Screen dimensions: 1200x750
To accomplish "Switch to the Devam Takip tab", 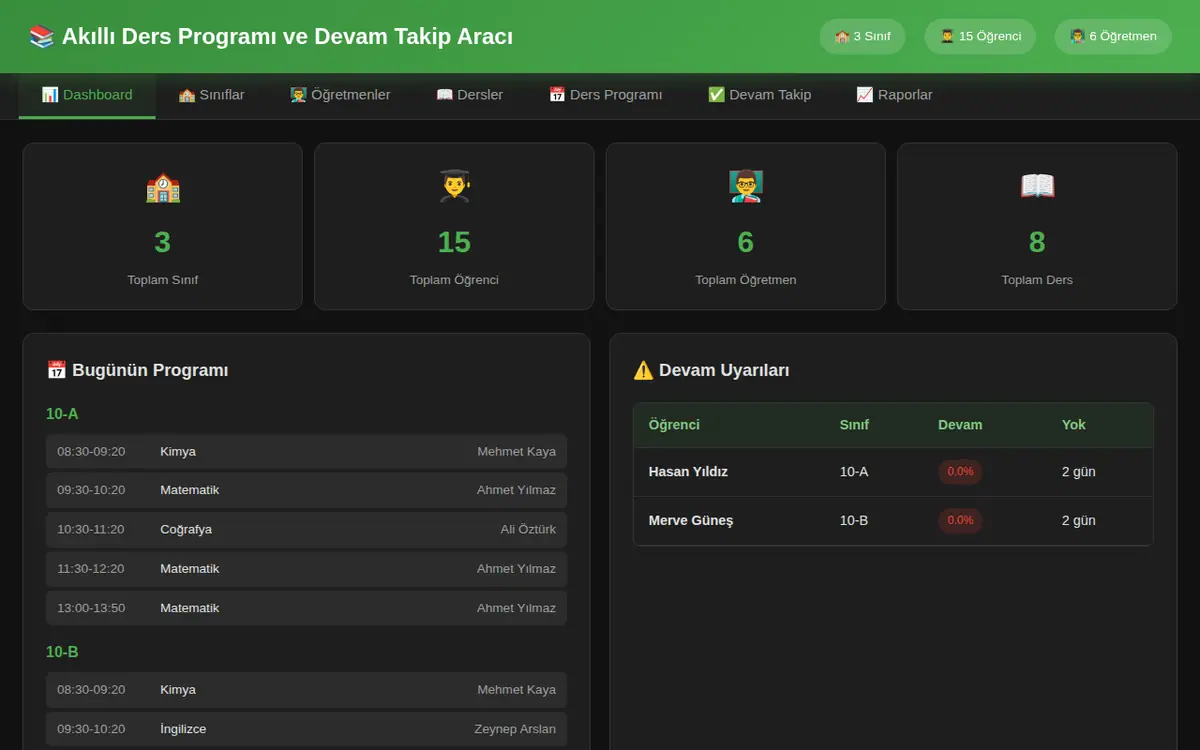I will coord(760,95).
